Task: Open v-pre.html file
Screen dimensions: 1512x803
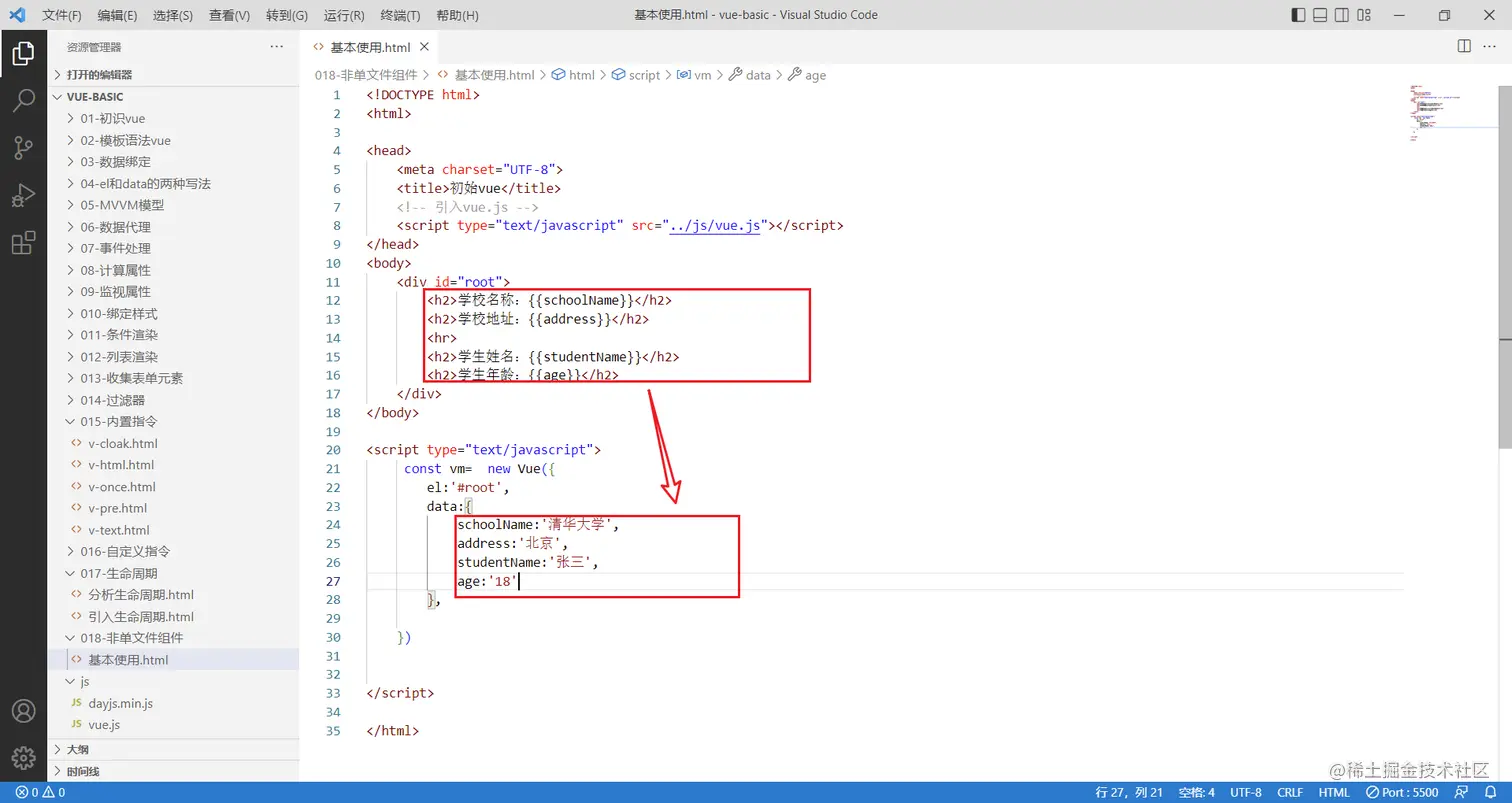Action: (x=174, y=508)
